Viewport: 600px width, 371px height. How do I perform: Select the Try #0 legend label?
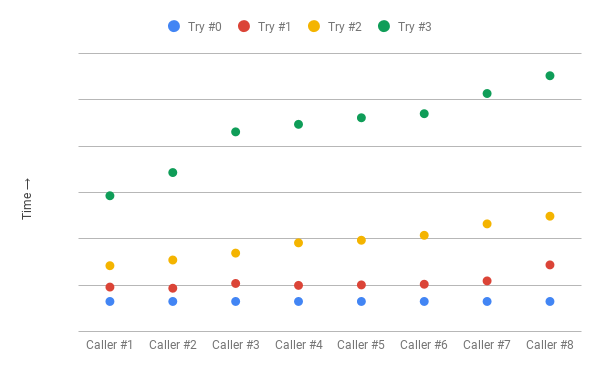coord(205,27)
